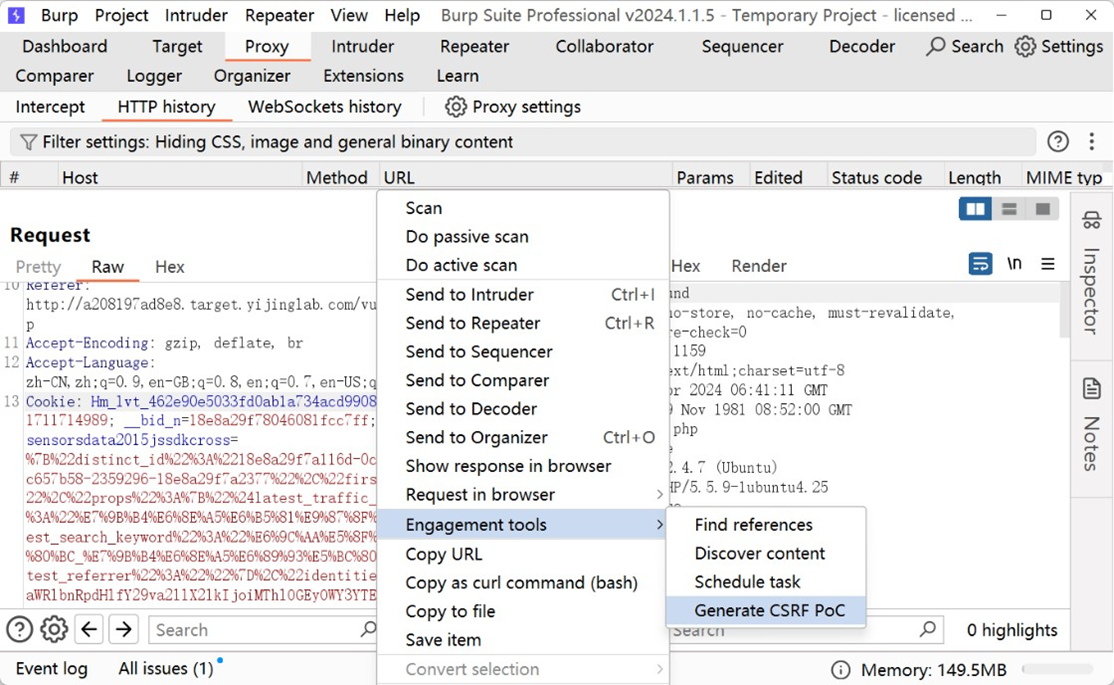Open the Burp menu
The image size is (1114, 685).
(59, 15)
